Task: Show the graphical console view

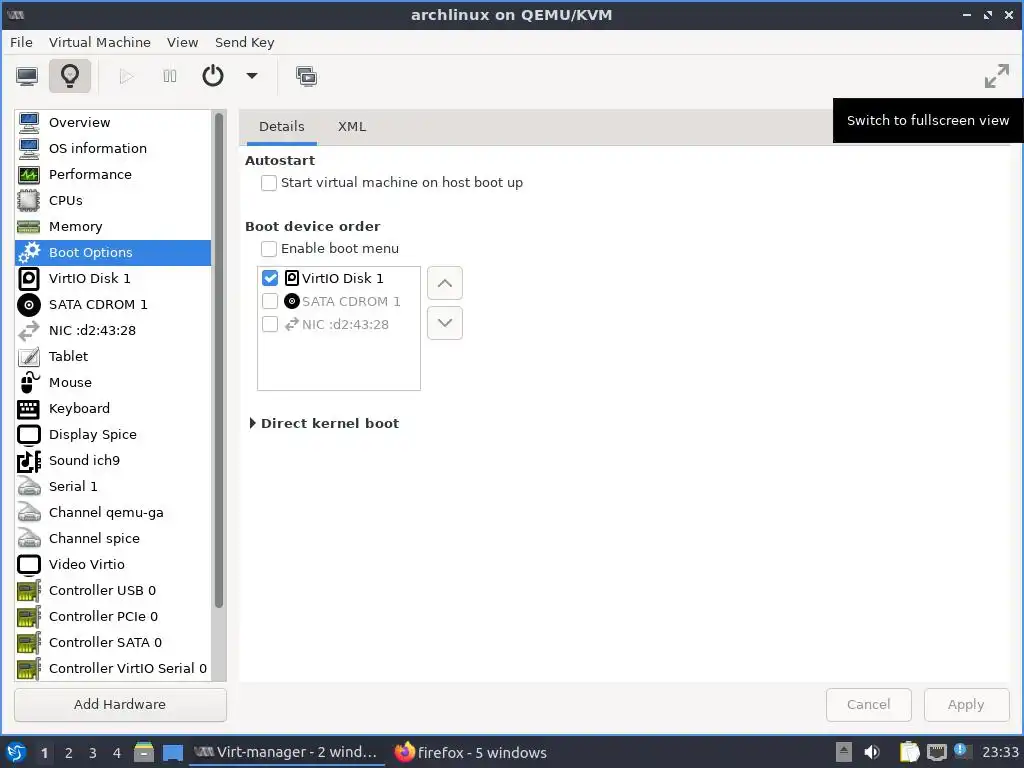Action: pos(27,76)
